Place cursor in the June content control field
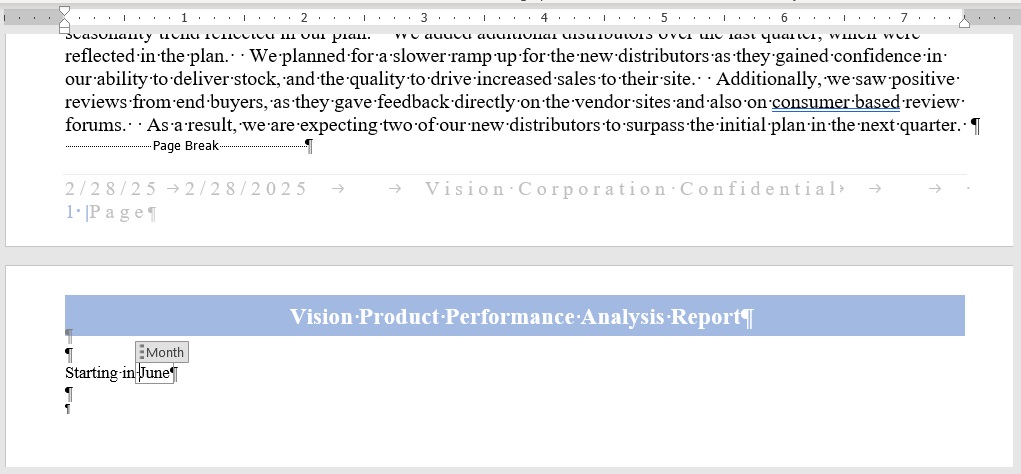 coord(155,373)
